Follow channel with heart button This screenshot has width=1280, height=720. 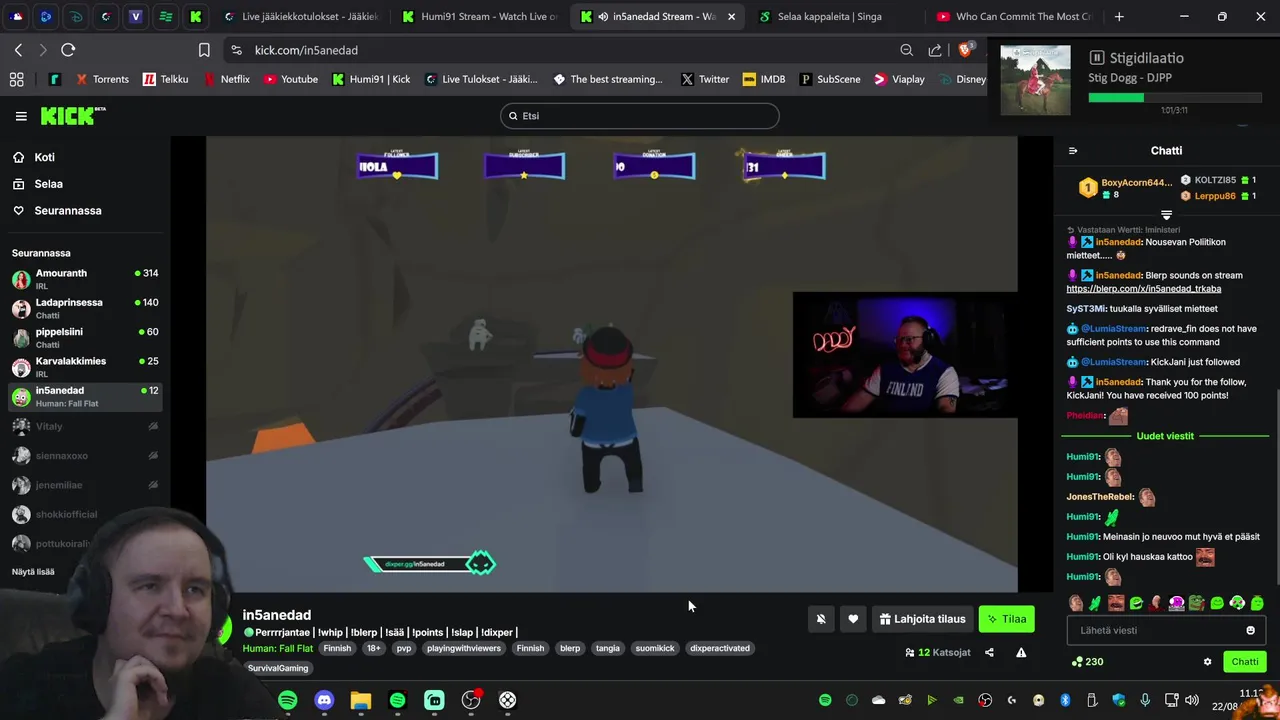coord(853,619)
